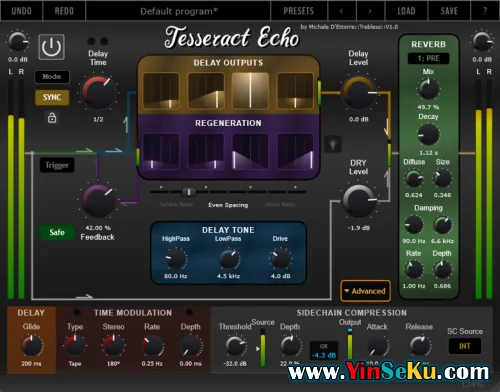
Task: Click the Sidechain Threshold knob
Action: (235, 346)
